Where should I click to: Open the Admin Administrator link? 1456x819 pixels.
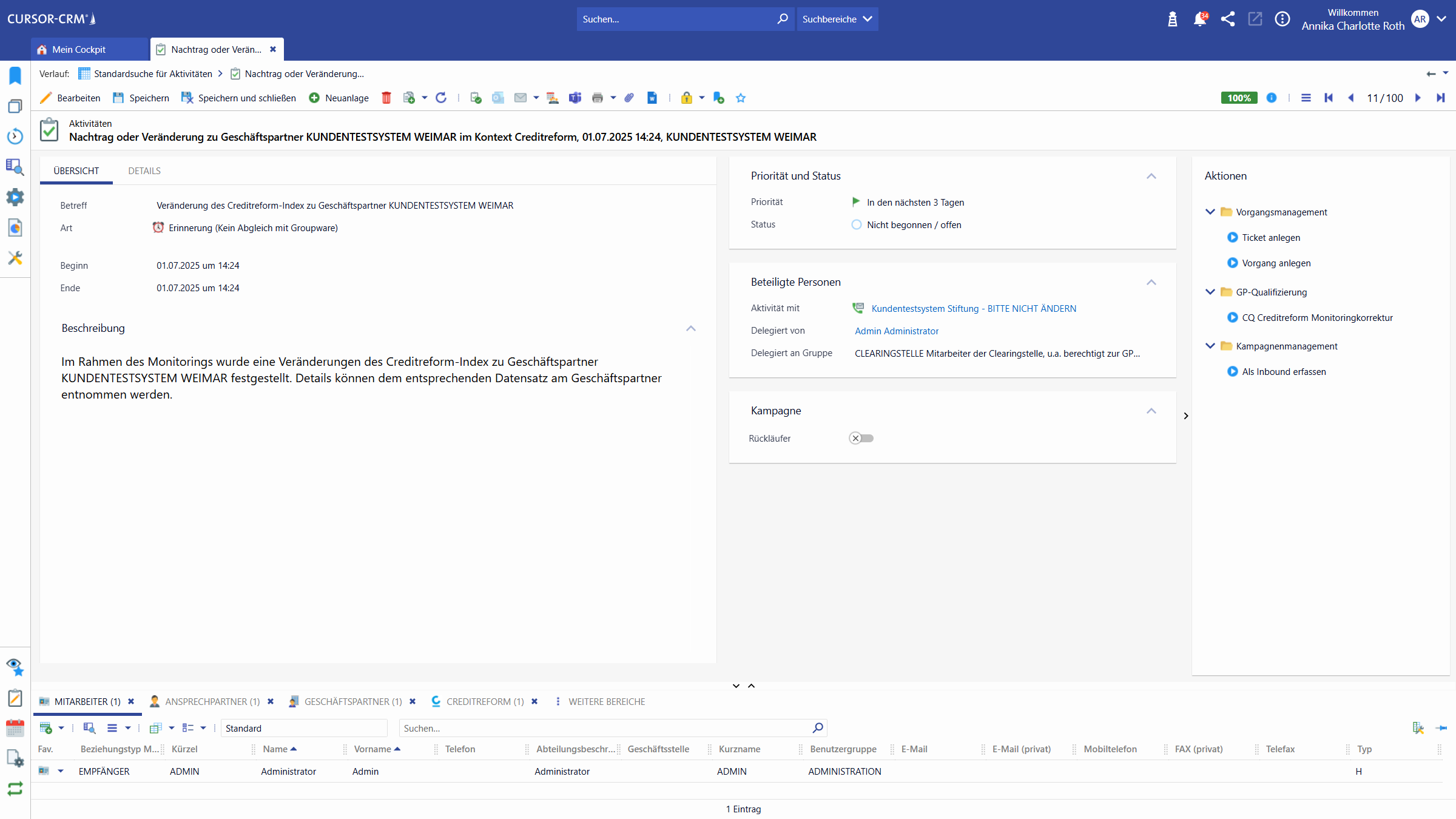tap(897, 331)
